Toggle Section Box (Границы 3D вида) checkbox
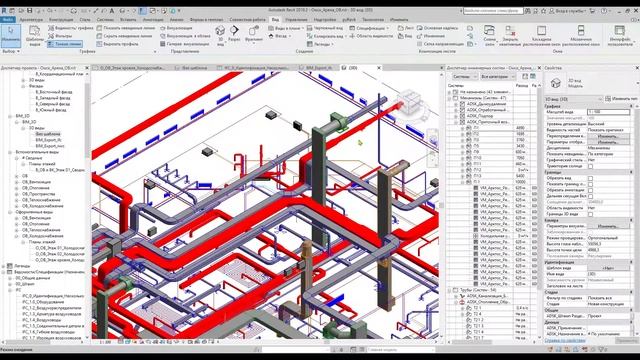Screen dimensions: 640x360 click(x=590, y=214)
